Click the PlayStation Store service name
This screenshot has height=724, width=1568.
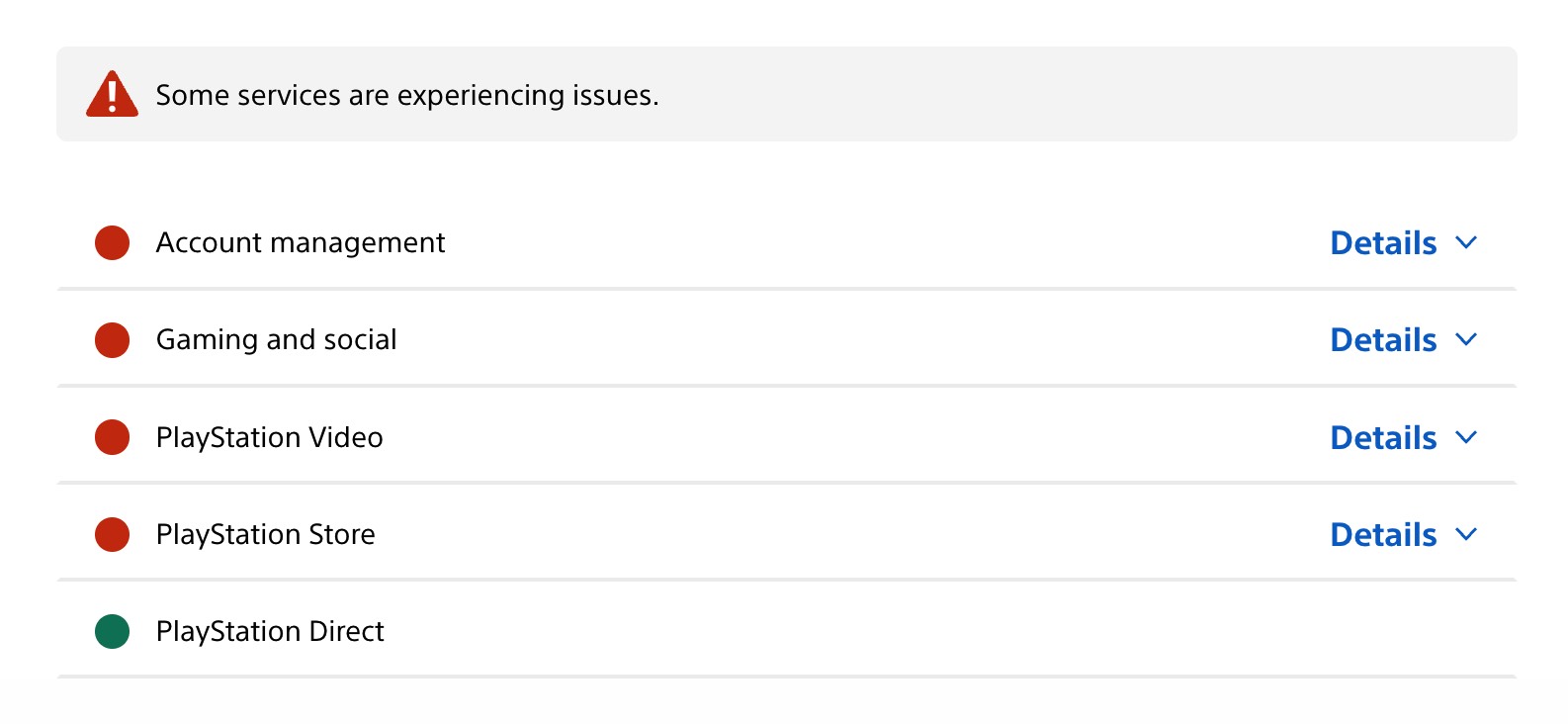coord(265,534)
